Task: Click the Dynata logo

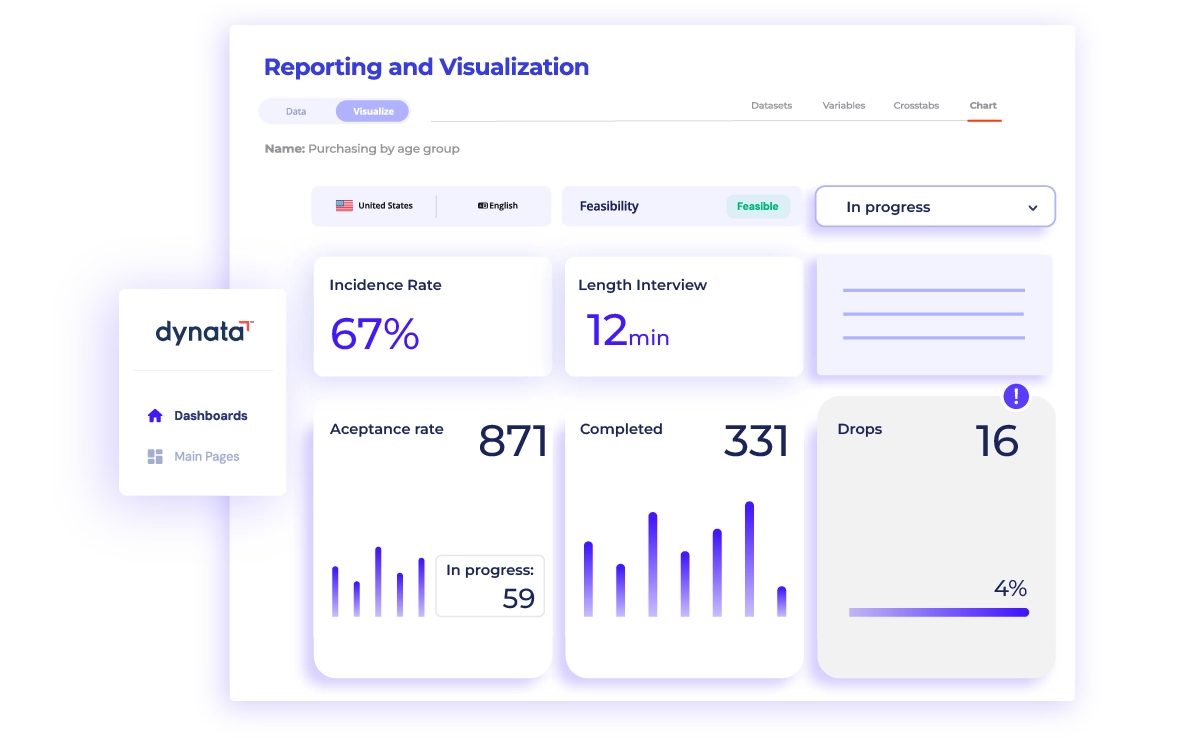Action: 204,332
